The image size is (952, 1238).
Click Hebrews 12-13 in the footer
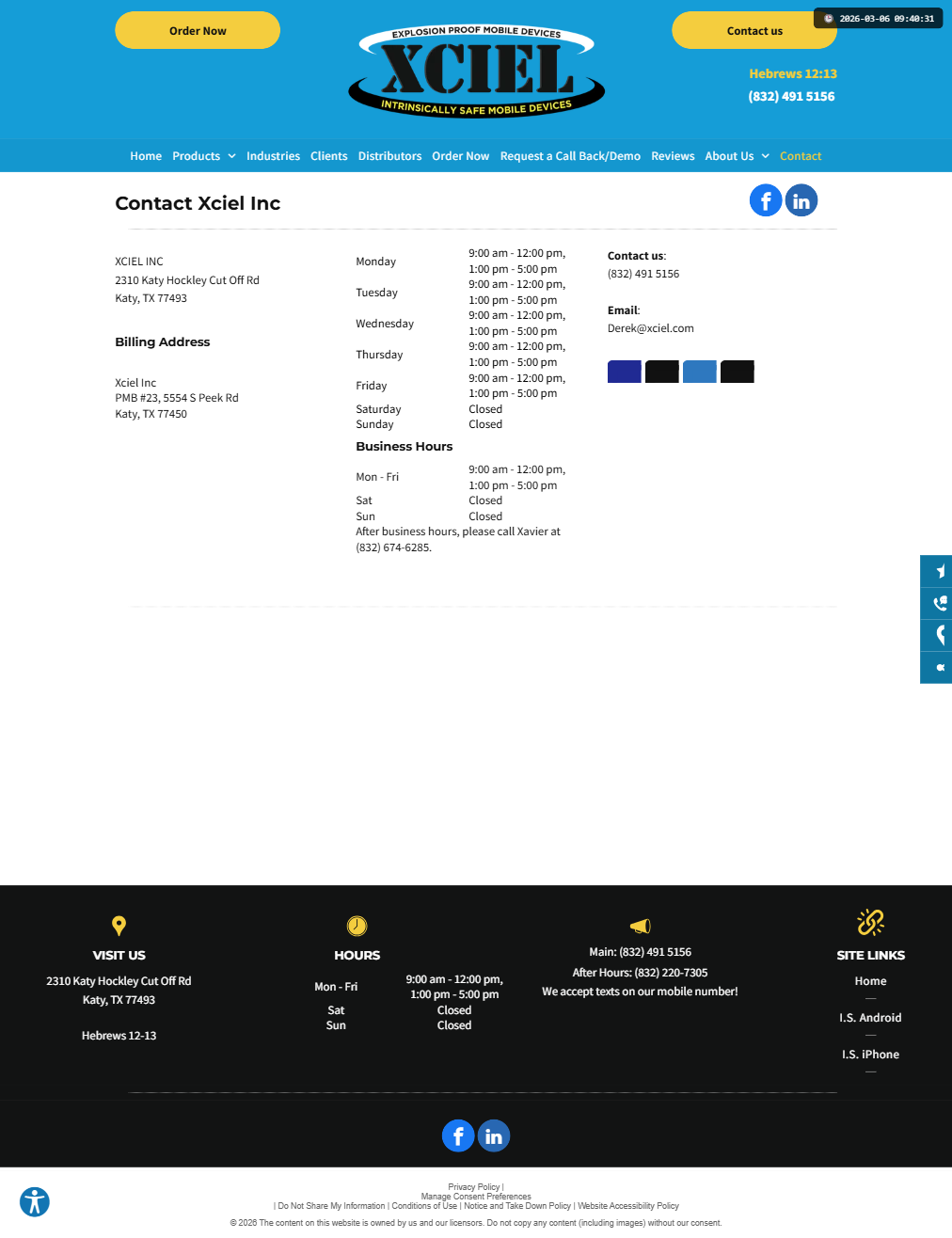[119, 1036]
